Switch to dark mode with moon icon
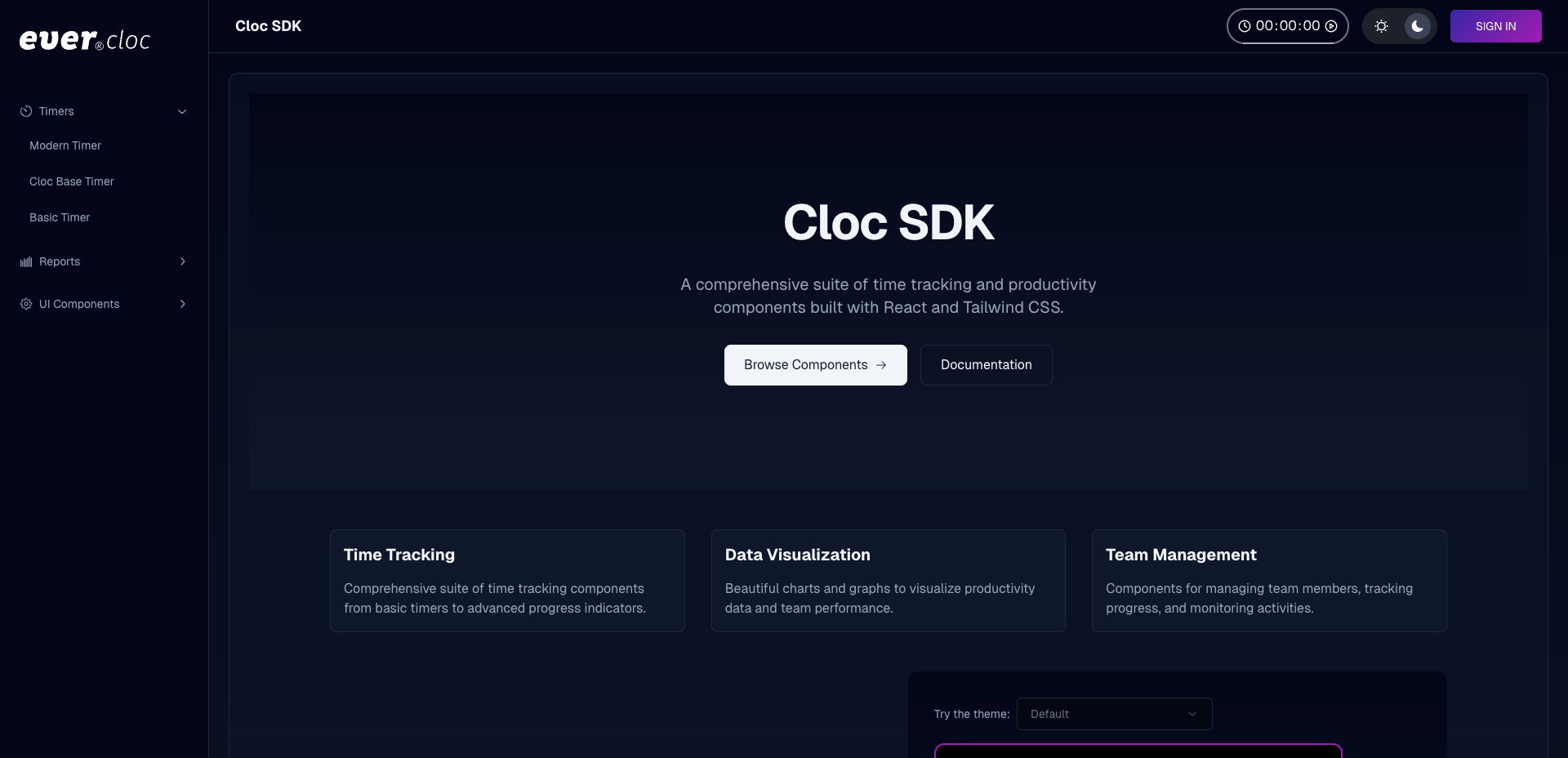 tap(1418, 26)
